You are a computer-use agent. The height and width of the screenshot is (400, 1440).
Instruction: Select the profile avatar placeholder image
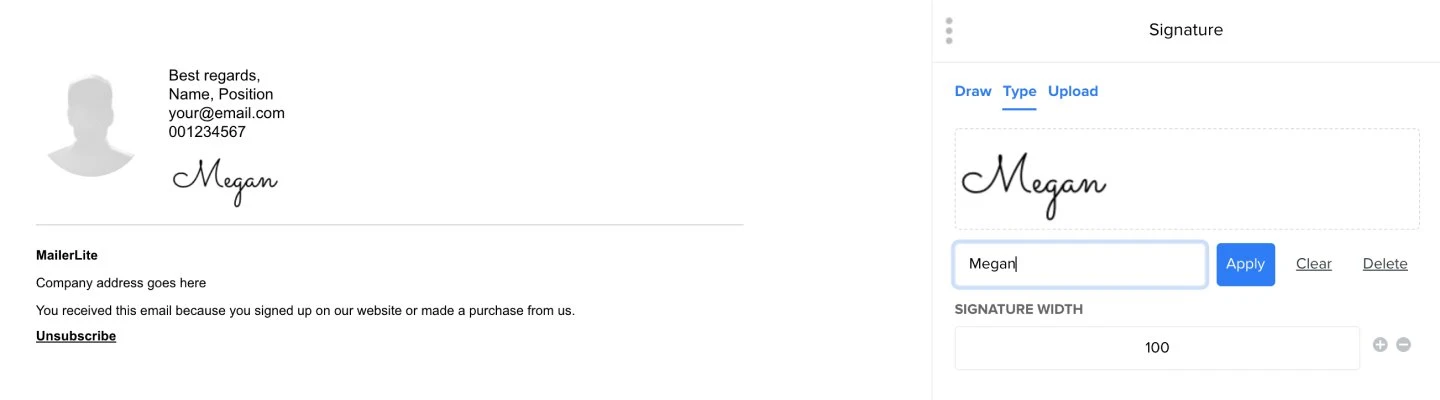pyautogui.click(x=91, y=125)
